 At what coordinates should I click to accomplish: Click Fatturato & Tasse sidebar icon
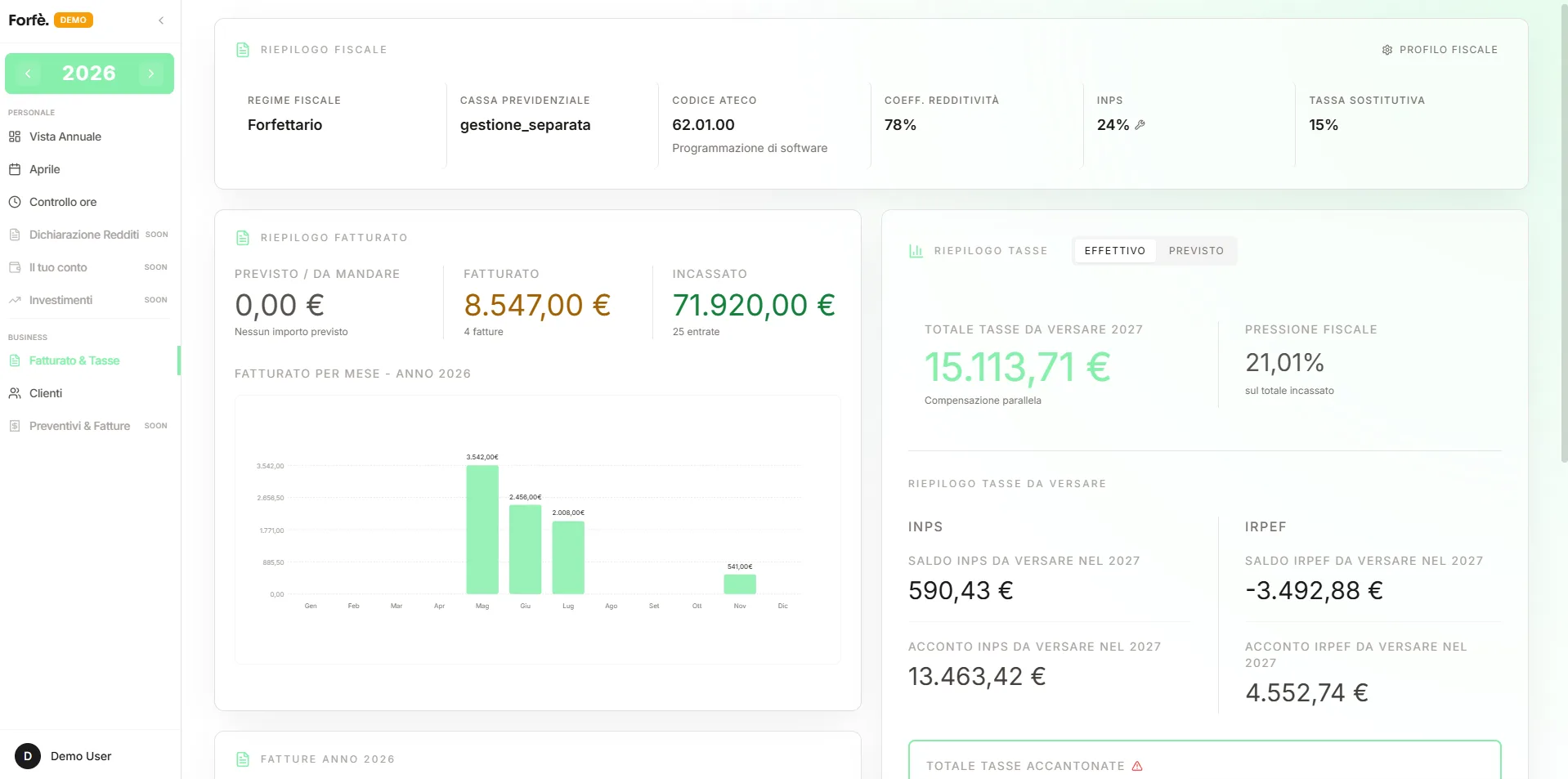point(15,360)
